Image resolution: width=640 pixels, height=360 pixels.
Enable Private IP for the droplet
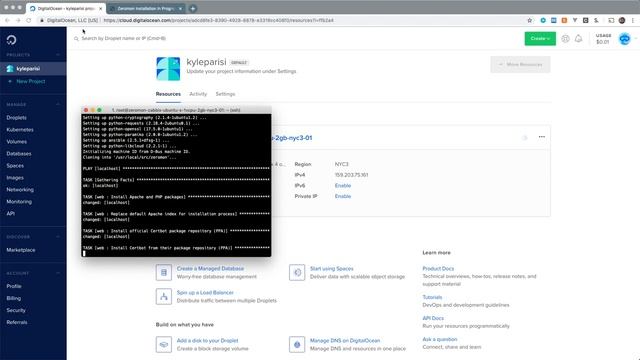point(343,196)
